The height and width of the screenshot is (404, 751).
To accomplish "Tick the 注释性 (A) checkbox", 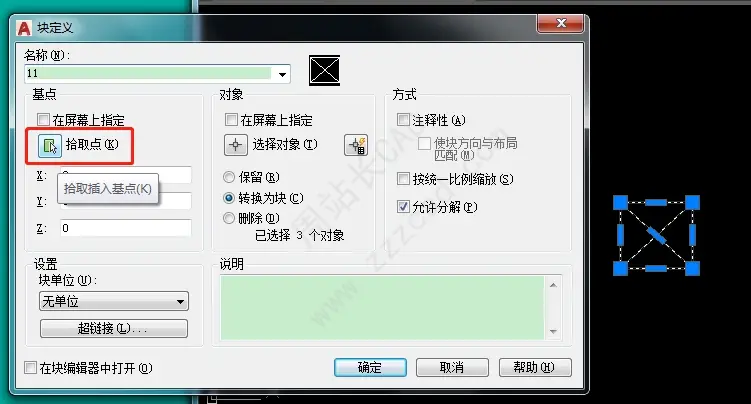I will [x=403, y=119].
